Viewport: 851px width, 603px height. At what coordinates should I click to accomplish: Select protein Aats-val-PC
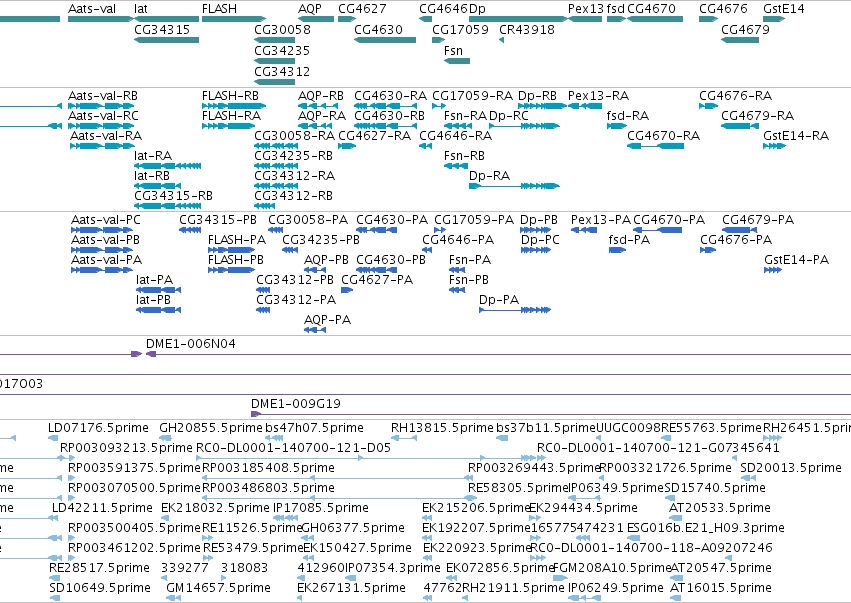click(105, 220)
